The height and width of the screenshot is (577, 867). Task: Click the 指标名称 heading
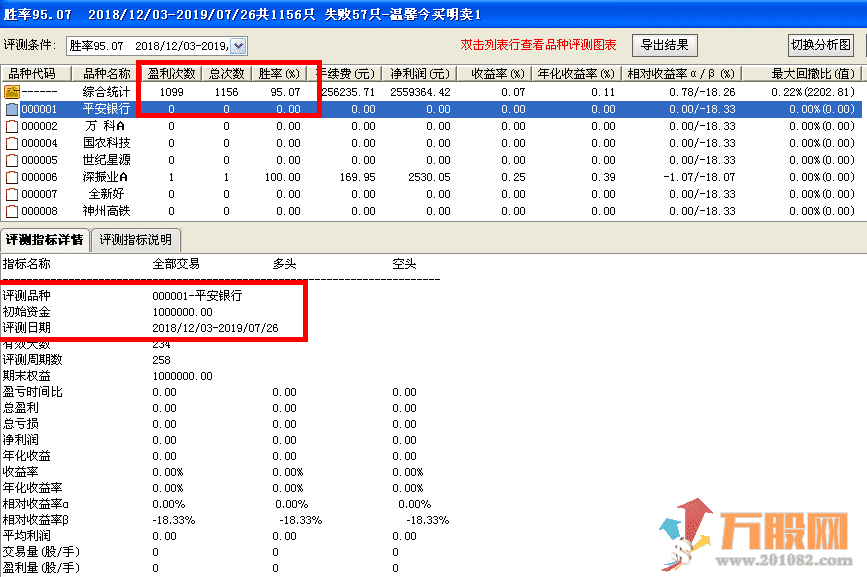[27, 264]
